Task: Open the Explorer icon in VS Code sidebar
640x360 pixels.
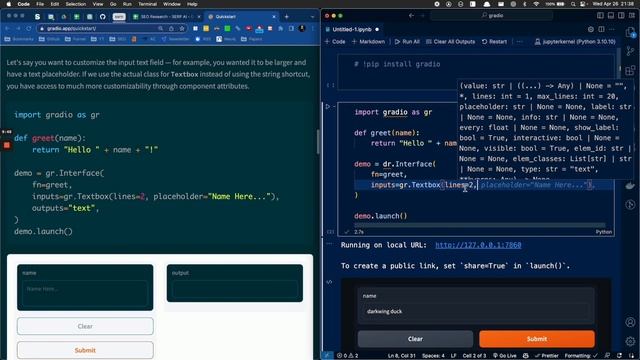Action: (630, 32)
